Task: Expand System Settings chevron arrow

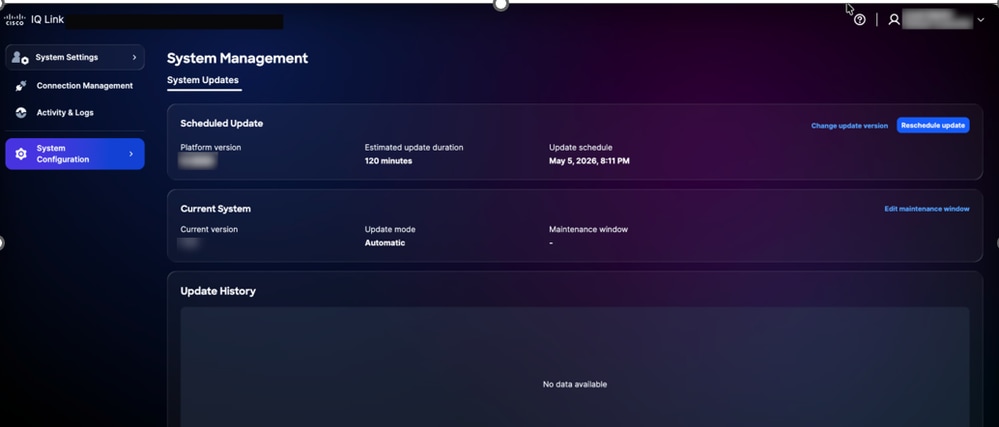Action: tap(134, 57)
